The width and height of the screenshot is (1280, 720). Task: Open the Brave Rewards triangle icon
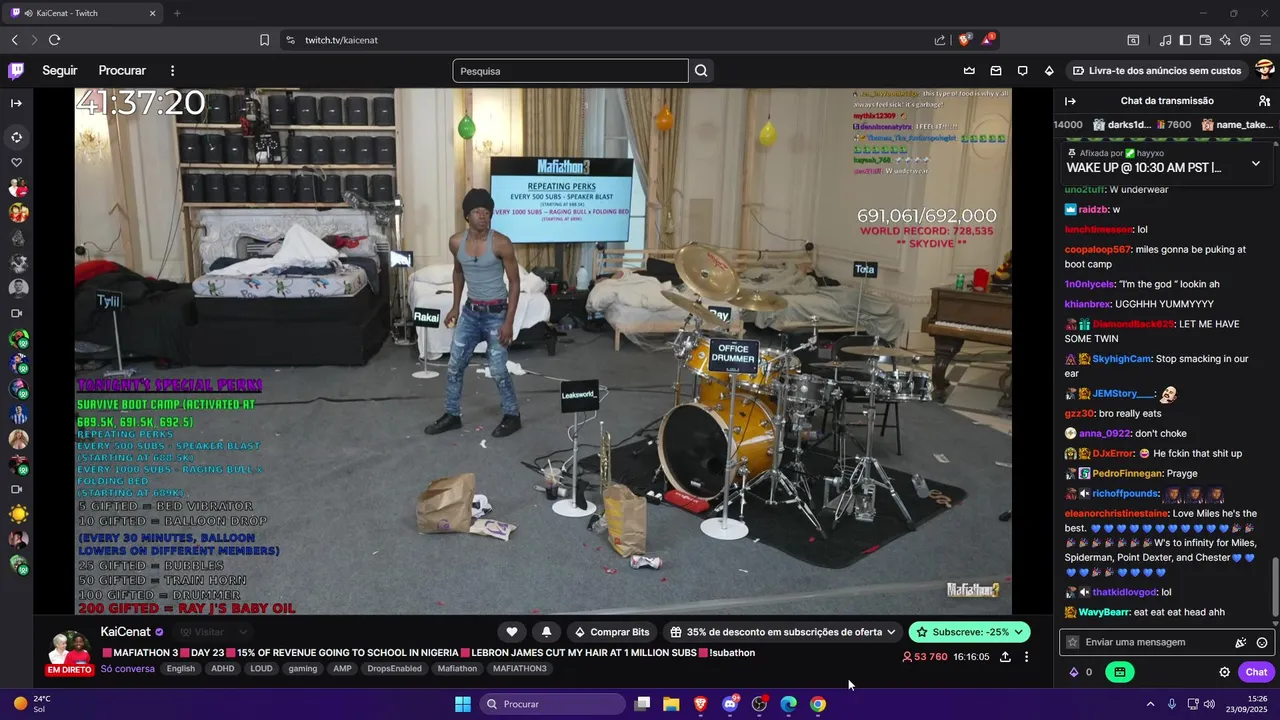(988, 40)
